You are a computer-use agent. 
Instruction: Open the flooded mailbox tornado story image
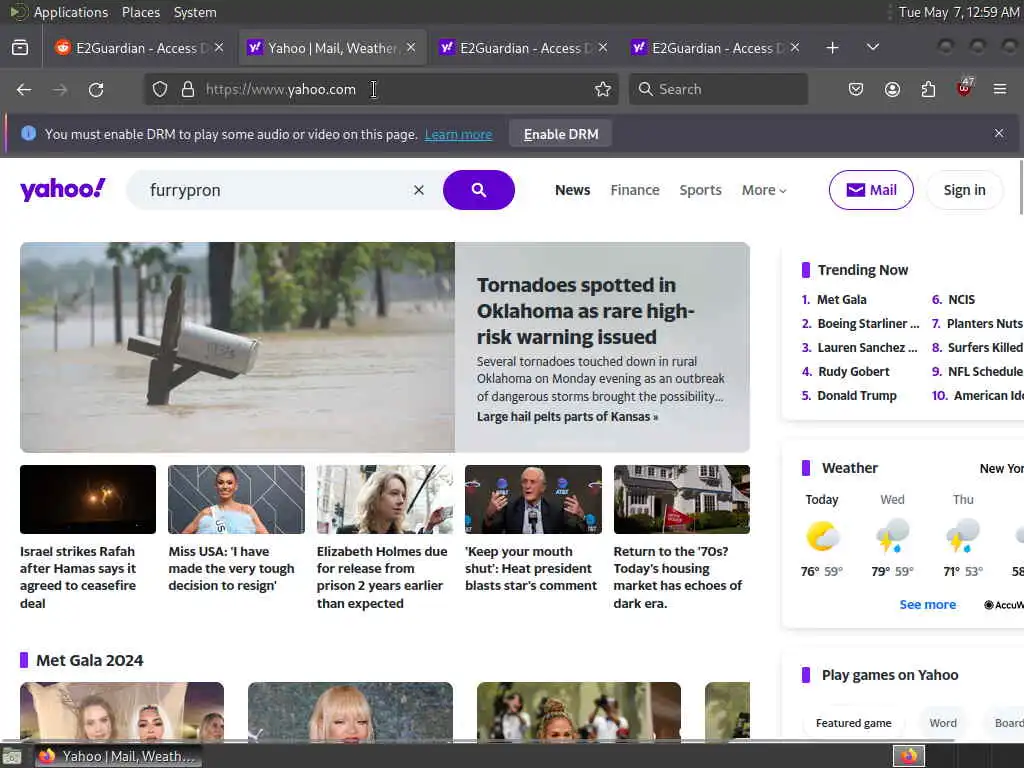click(x=238, y=347)
